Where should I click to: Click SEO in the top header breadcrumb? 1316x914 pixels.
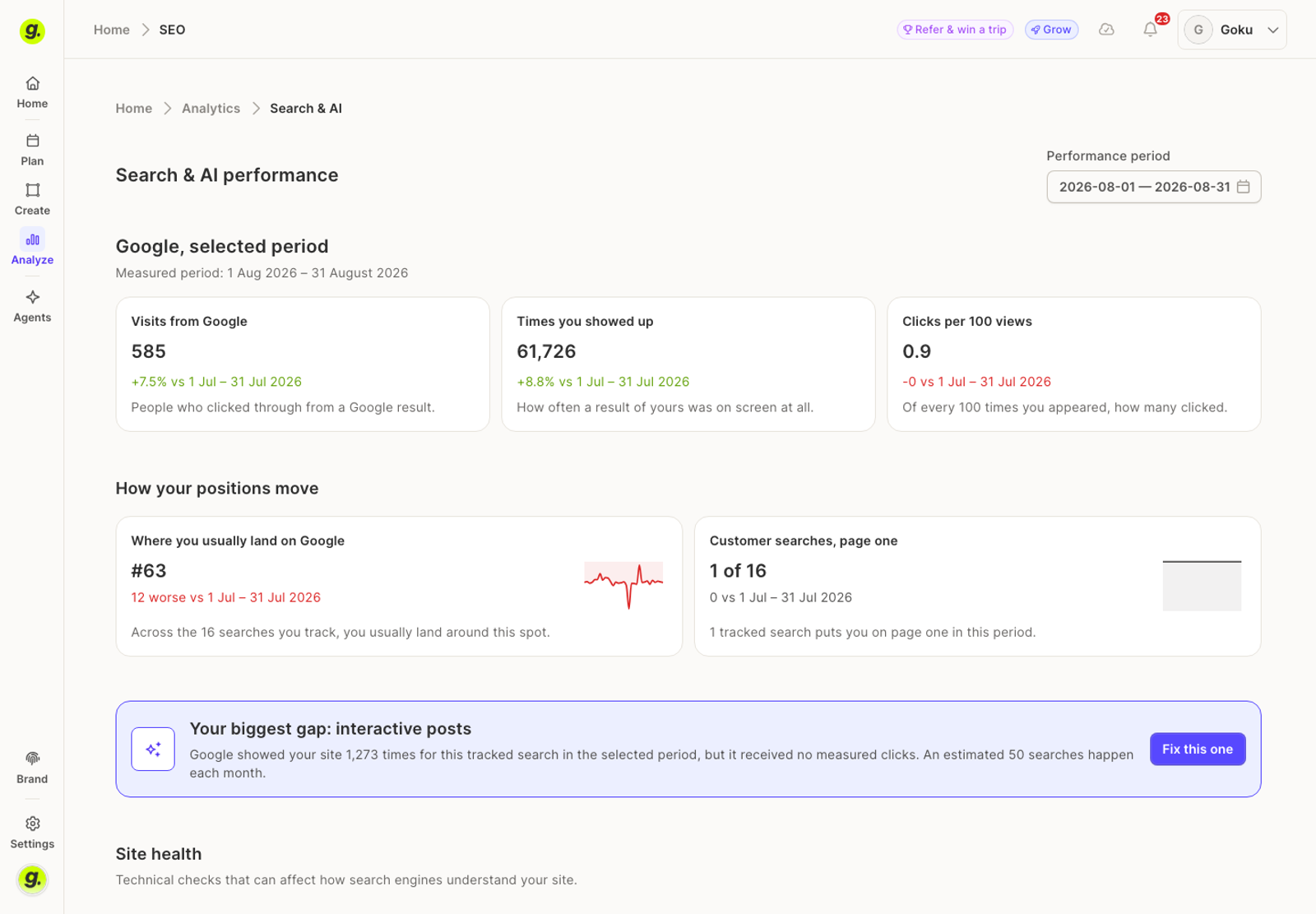click(172, 30)
